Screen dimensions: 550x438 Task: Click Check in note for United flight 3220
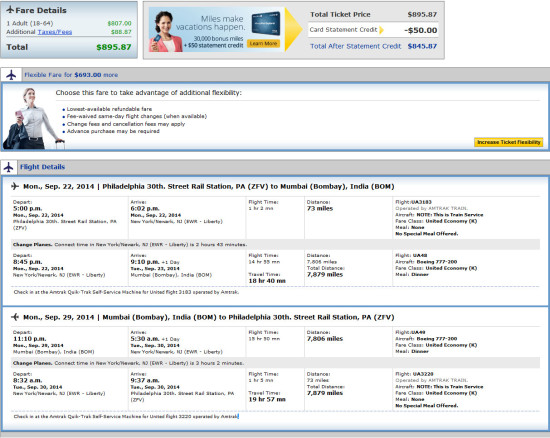126,416
